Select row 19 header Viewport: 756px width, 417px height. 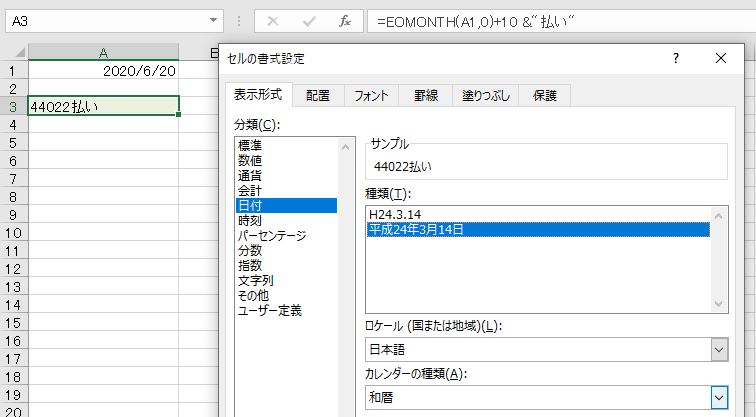[13, 395]
